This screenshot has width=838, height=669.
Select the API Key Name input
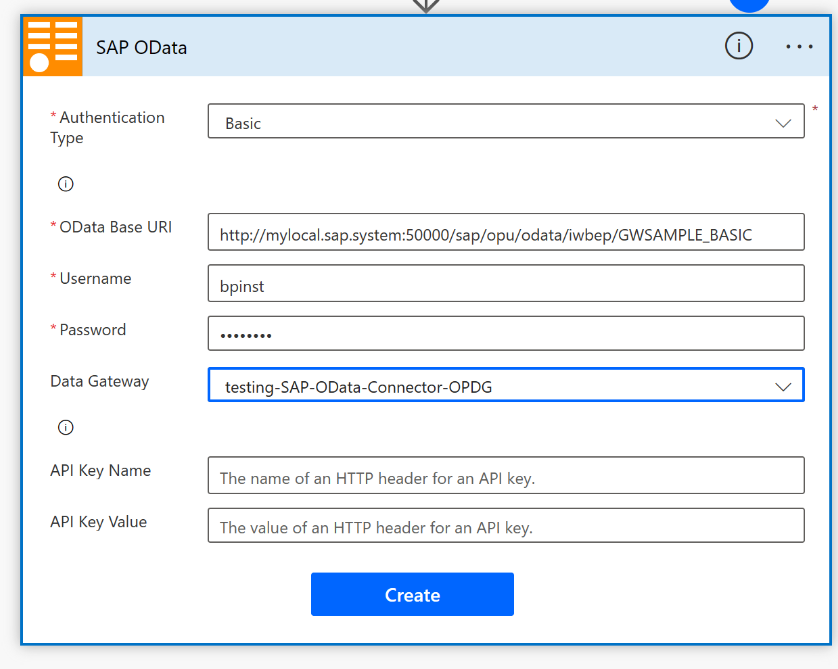505,477
